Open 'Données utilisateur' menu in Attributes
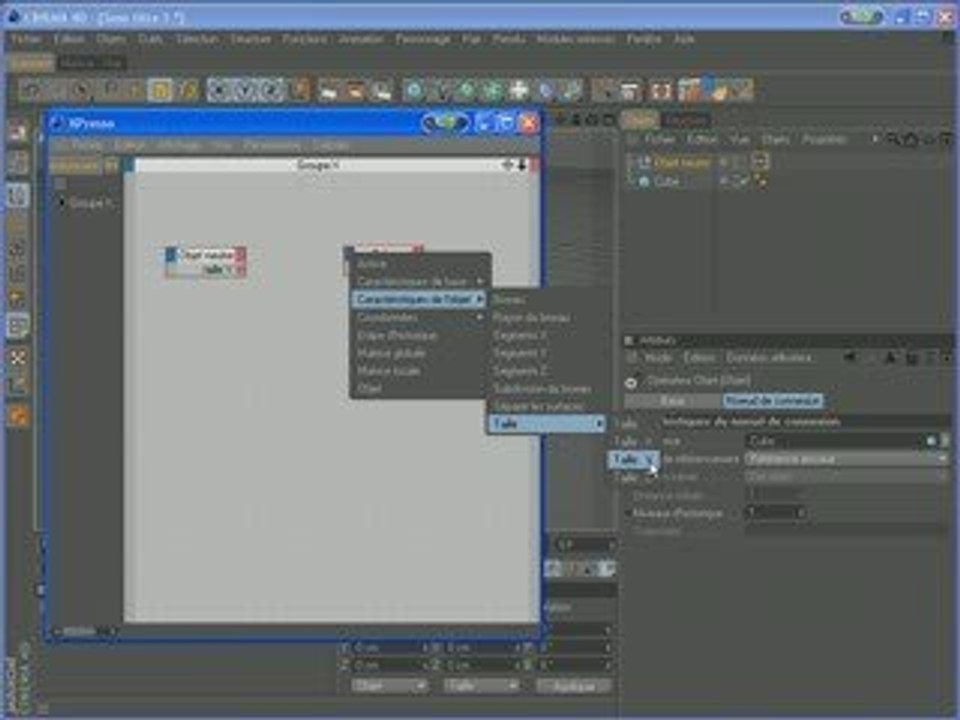The width and height of the screenshot is (960, 720). click(768, 358)
